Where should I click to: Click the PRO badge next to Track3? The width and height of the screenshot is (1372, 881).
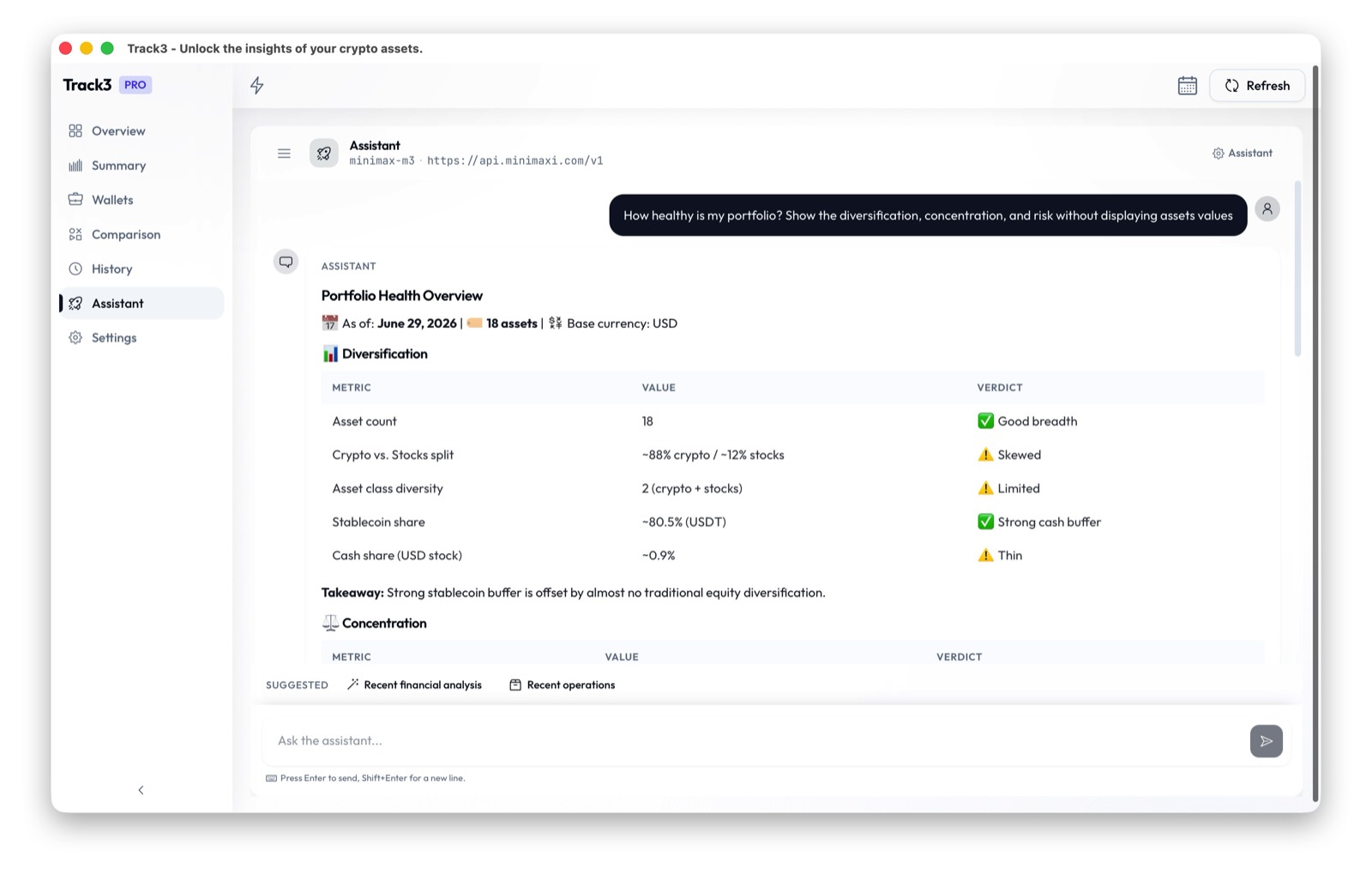point(135,85)
